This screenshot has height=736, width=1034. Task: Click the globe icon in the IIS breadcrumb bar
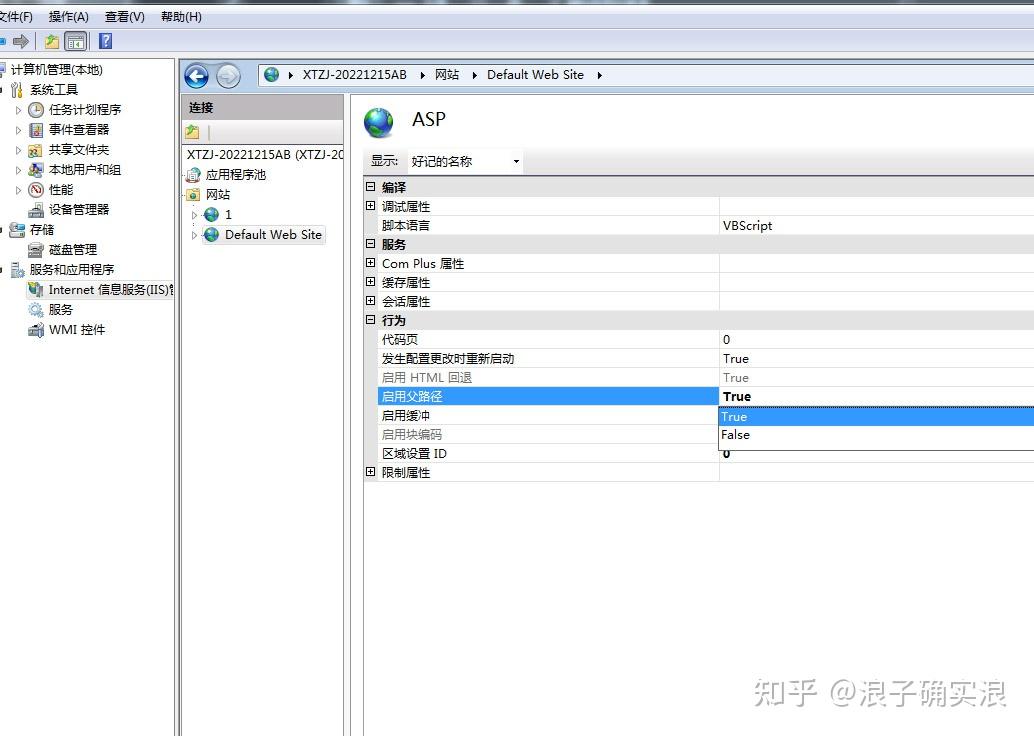point(270,74)
